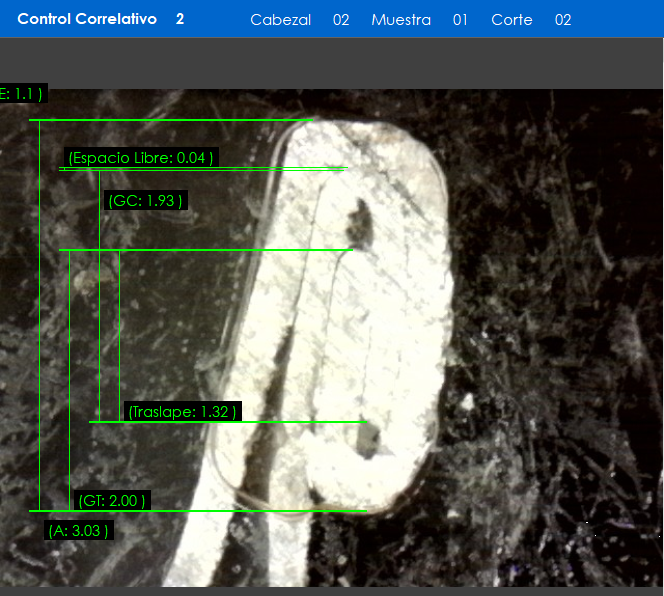Select the 02 value next to Corte
The height and width of the screenshot is (596, 664).
(563, 20)
